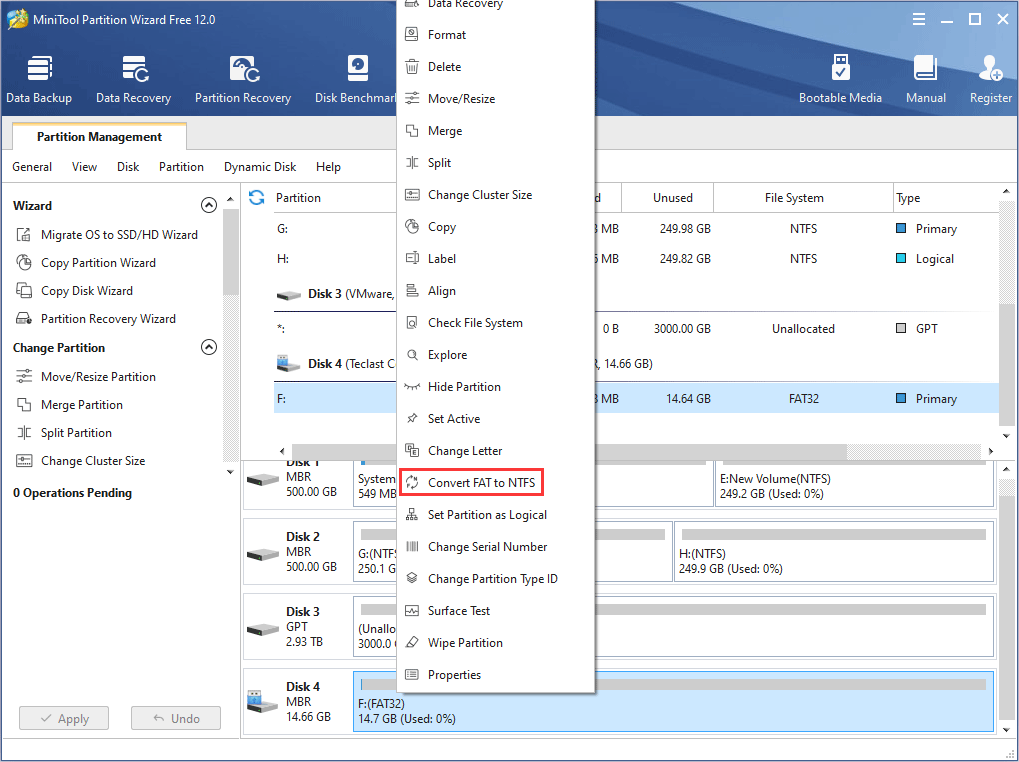1019x762 pixels.
Task: Open the Bootable Media creator
Action: 840,78
